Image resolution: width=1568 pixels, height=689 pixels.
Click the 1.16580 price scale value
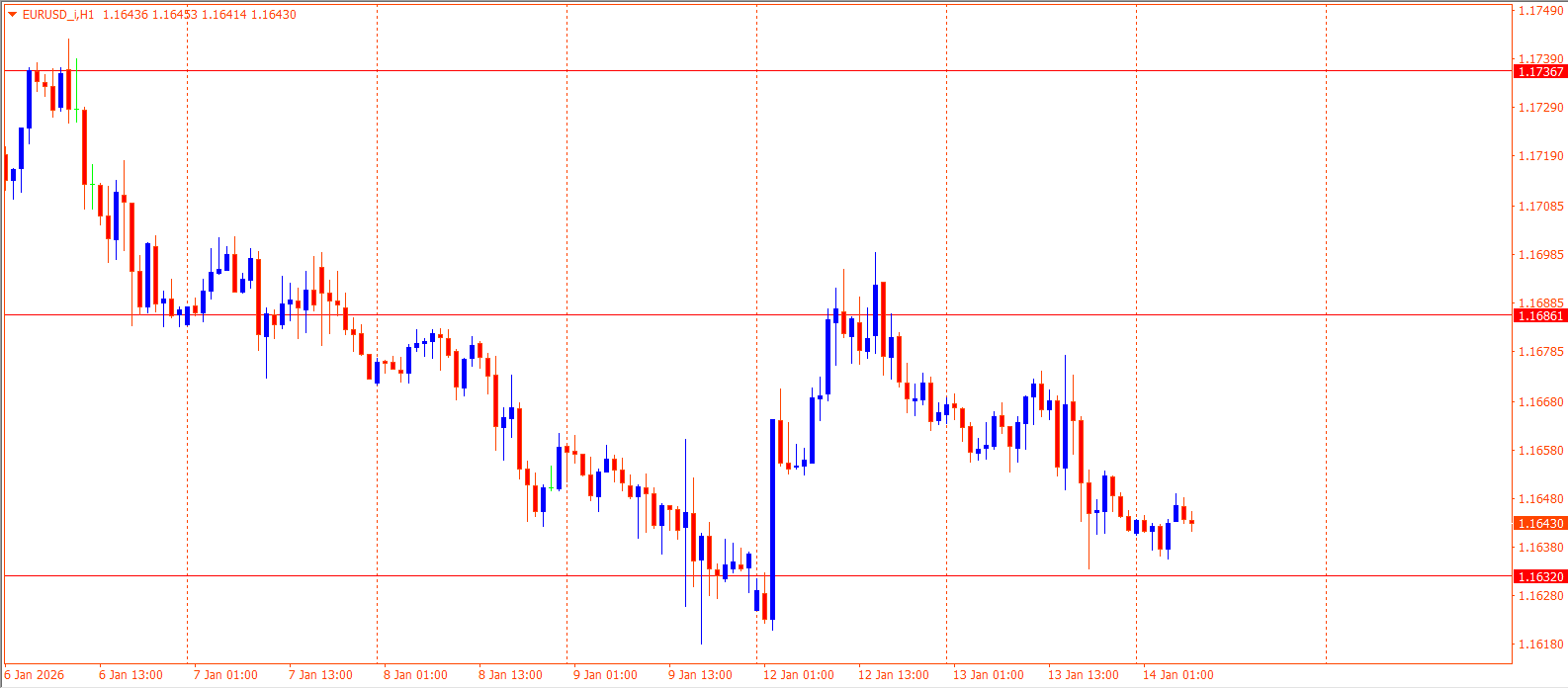(x=1541, y=451)
